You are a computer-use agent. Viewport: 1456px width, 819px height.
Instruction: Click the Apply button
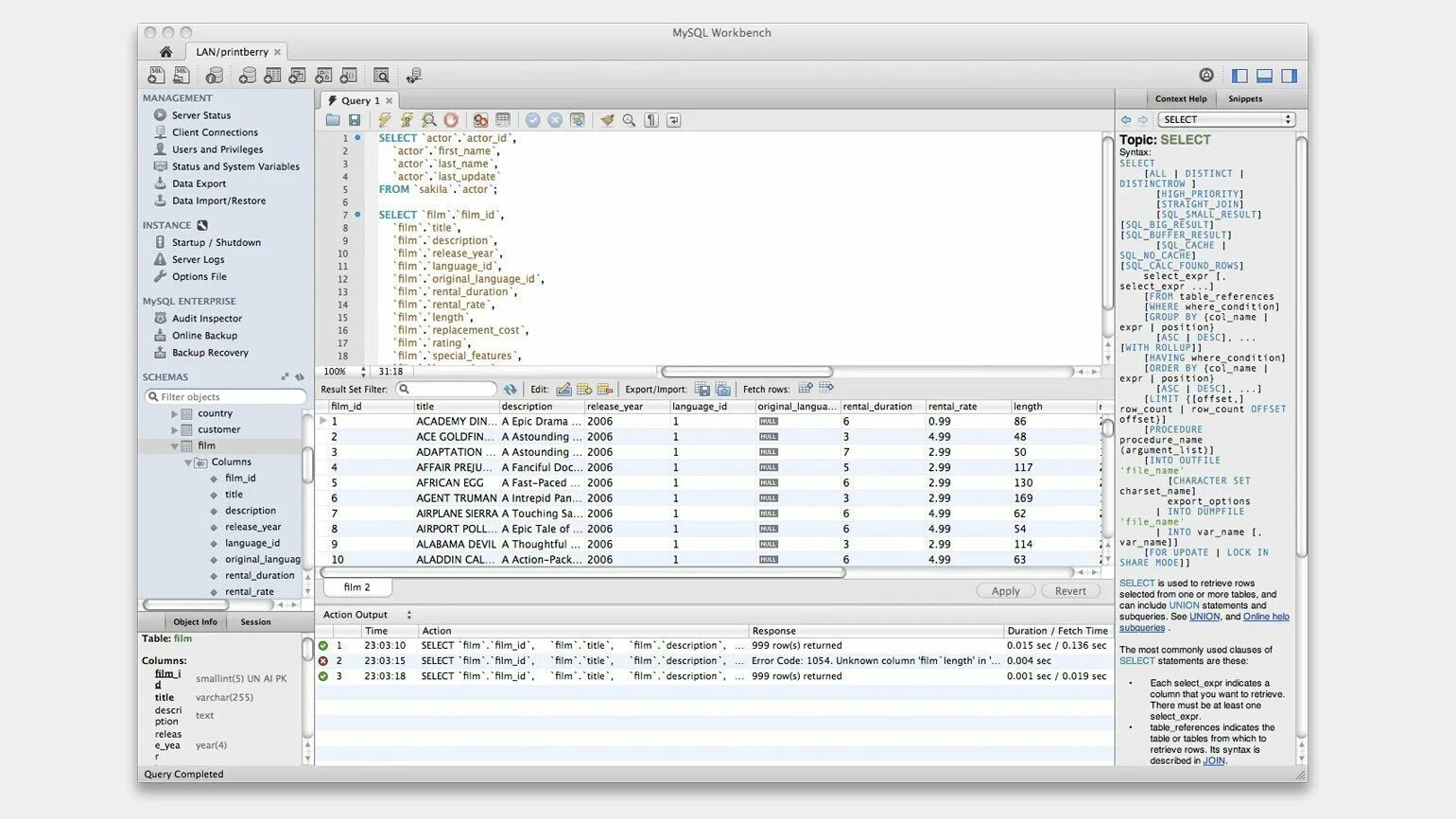[x=1006, y=591]
